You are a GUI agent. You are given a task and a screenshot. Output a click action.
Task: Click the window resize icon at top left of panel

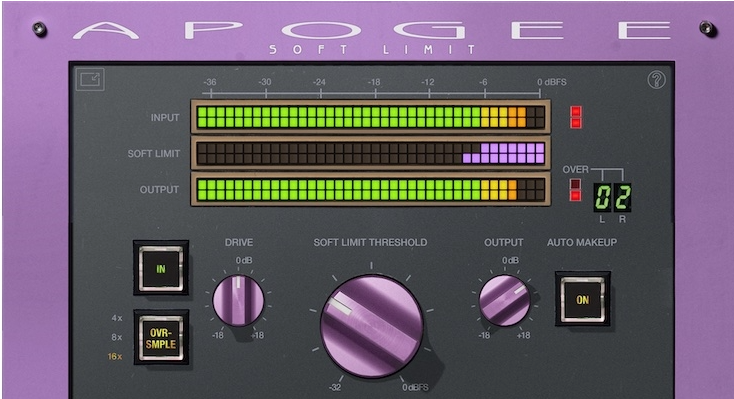click(90, 79)
